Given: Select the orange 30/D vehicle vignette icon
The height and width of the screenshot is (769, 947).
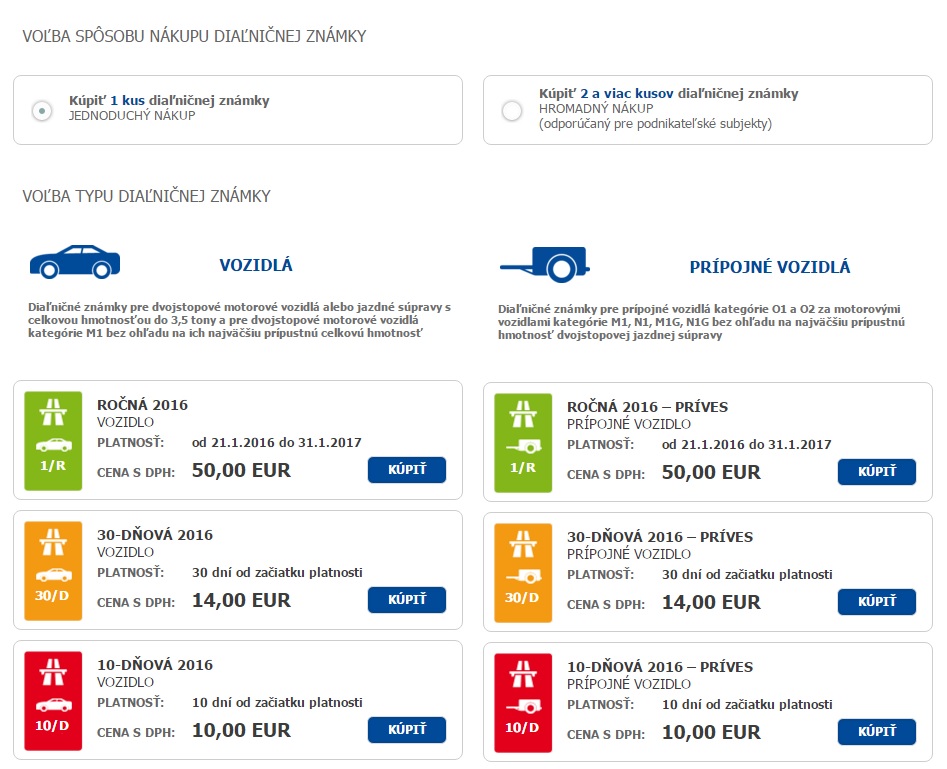Looking at the screenshot, I should point(53,571).
